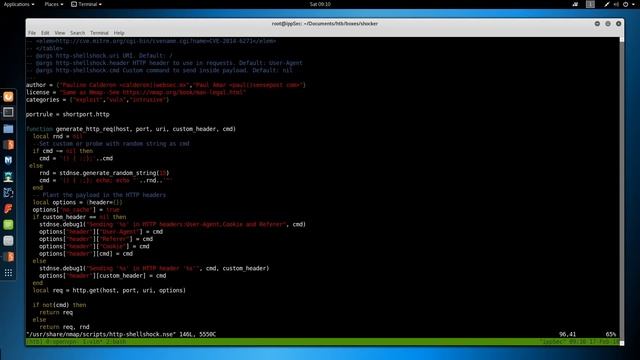Click the terminal window title bar

(x=324, y=24)
